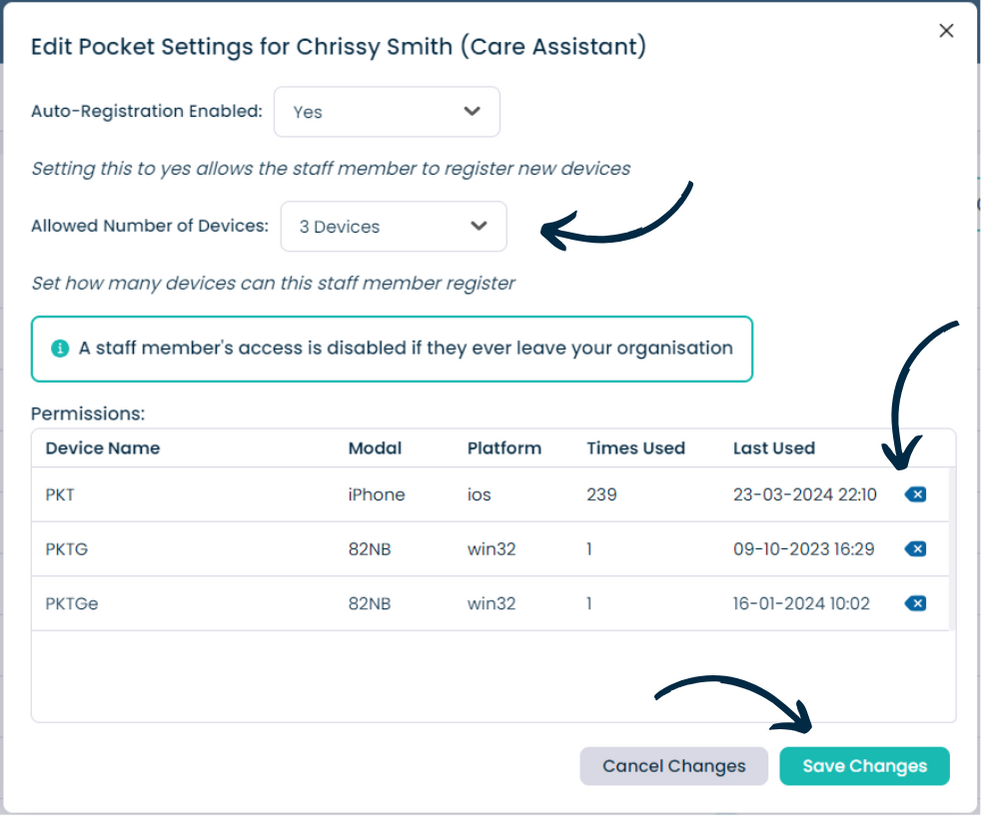Select the PKTG device row

[x=491, y=550]
